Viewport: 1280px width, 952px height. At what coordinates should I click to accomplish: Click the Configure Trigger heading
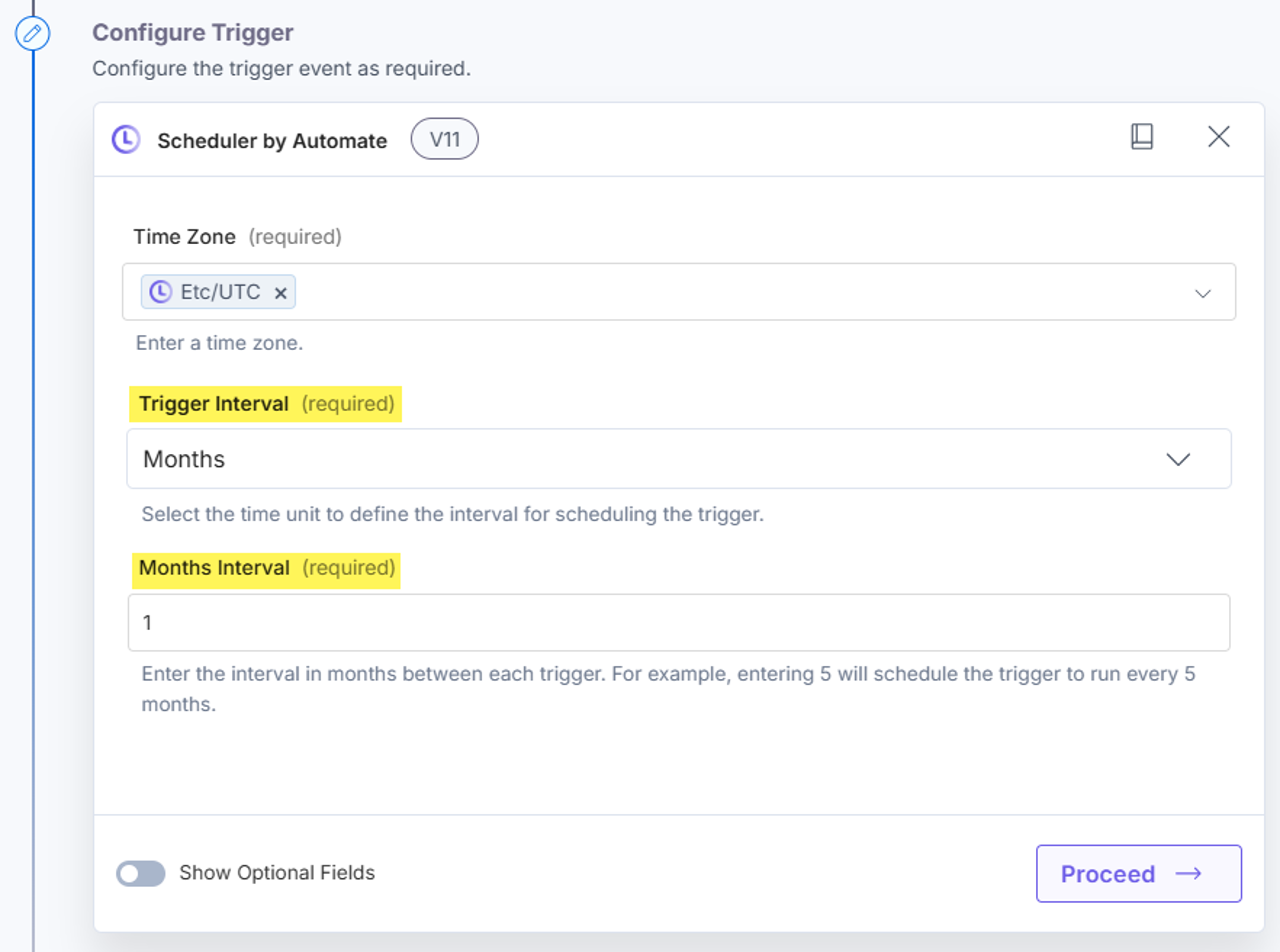[x=192, y=32]
